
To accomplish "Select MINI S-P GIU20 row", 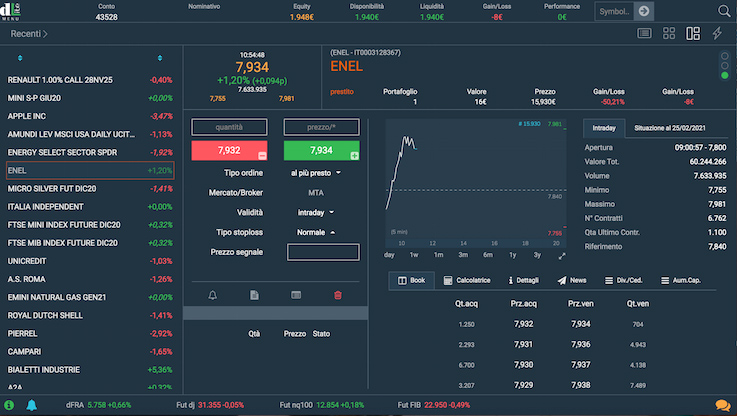I will coord(90,98).
